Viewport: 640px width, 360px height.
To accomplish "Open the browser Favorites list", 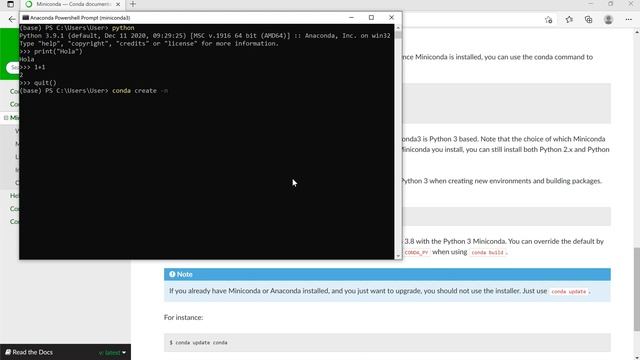I will click(569, 20).
